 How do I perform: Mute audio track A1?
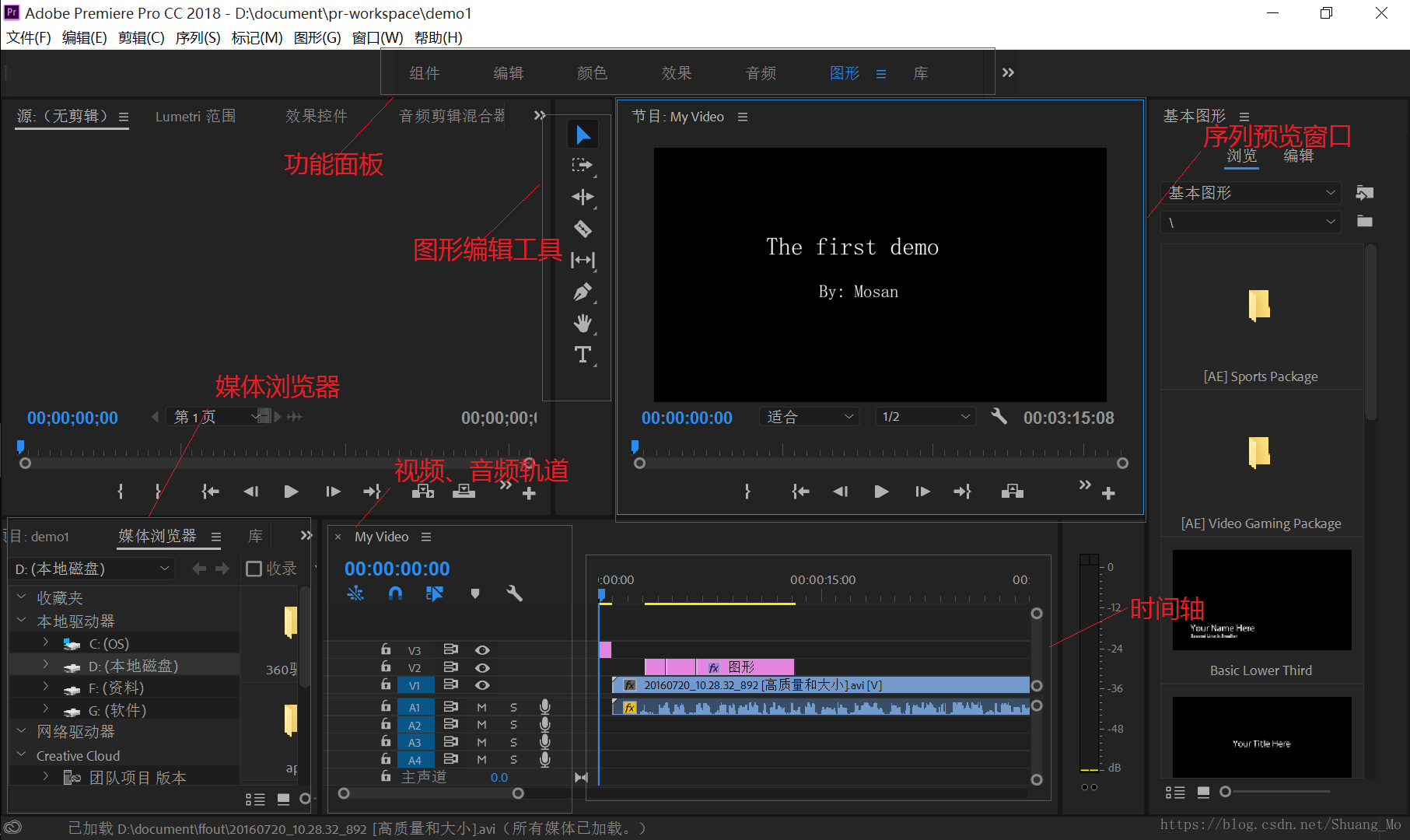pyautogui.click(x=481, y=707)
